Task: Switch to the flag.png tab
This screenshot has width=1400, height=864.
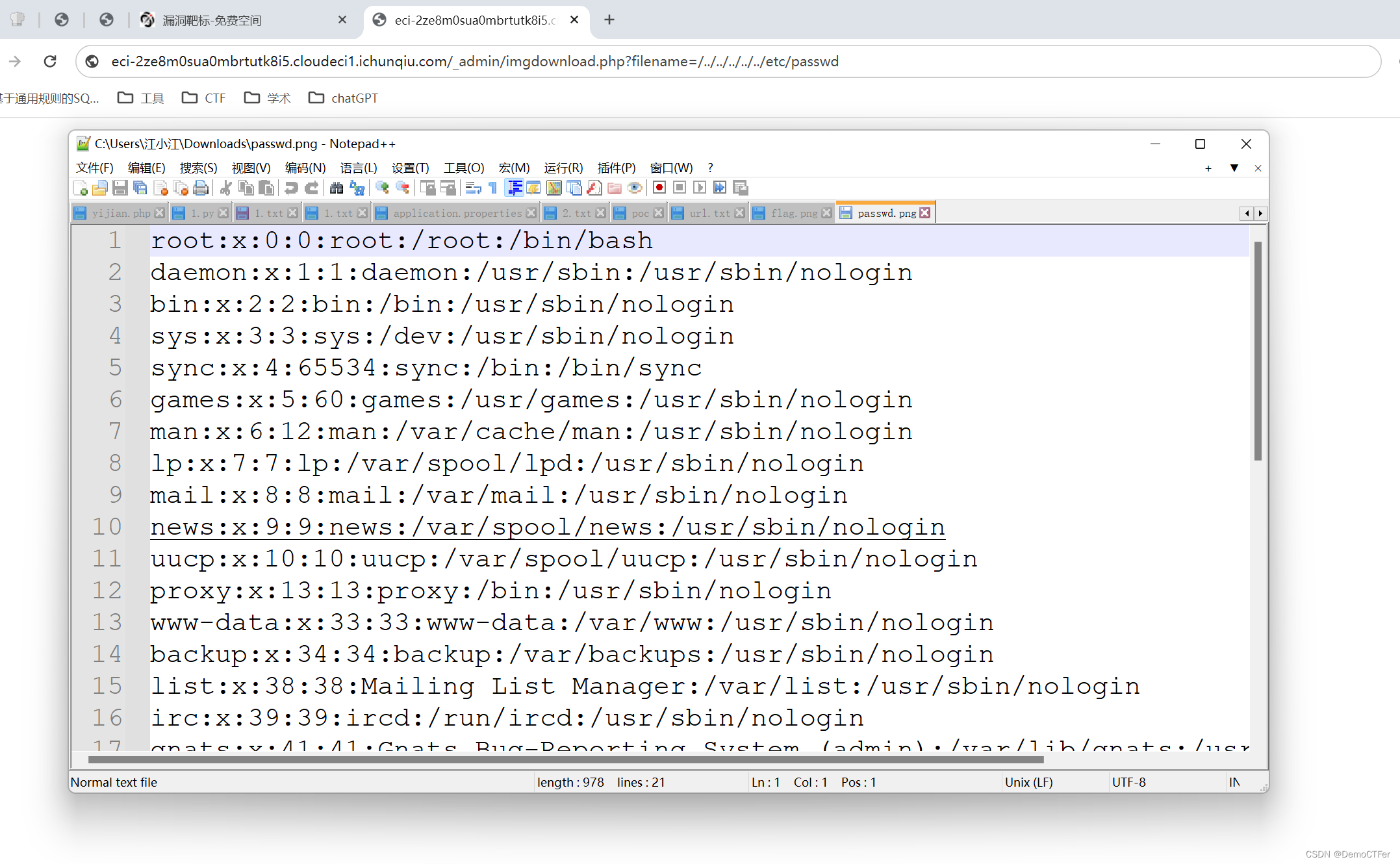Action: 793,213
